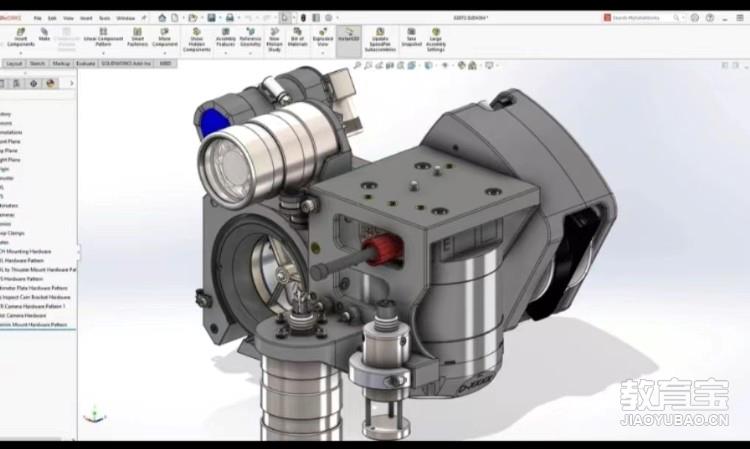Open Assembly Features tool
Viewport: 750px width, 449px height.
tap(226, 37)
